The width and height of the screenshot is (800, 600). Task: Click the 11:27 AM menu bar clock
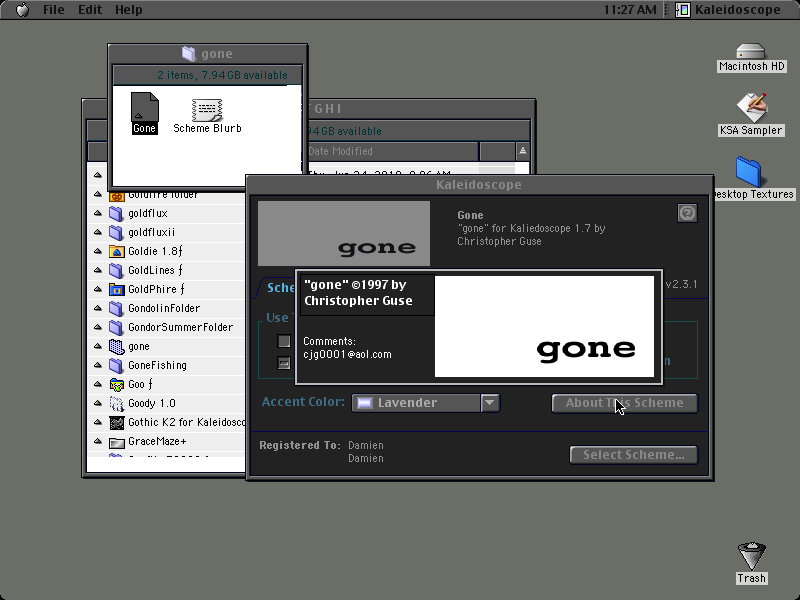[630, 10]
